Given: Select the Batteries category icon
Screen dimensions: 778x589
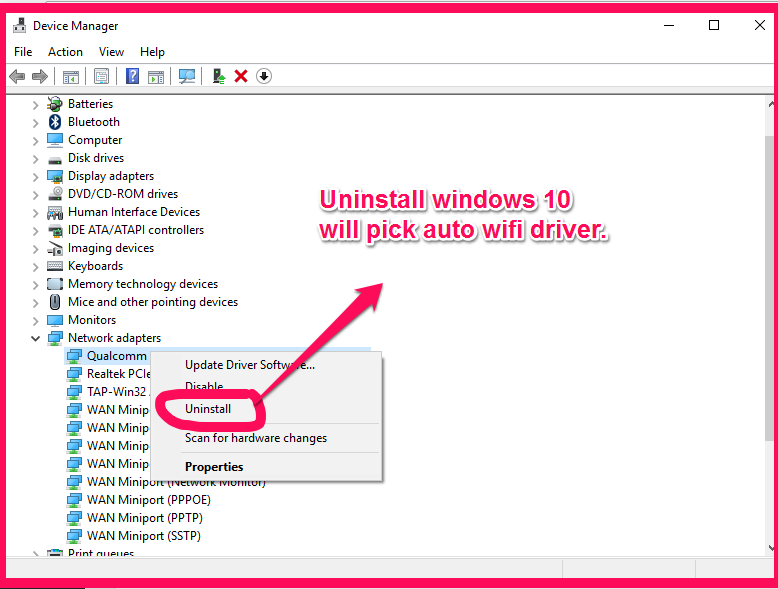Looking at the screenshot, I should [x=55, y=104].
